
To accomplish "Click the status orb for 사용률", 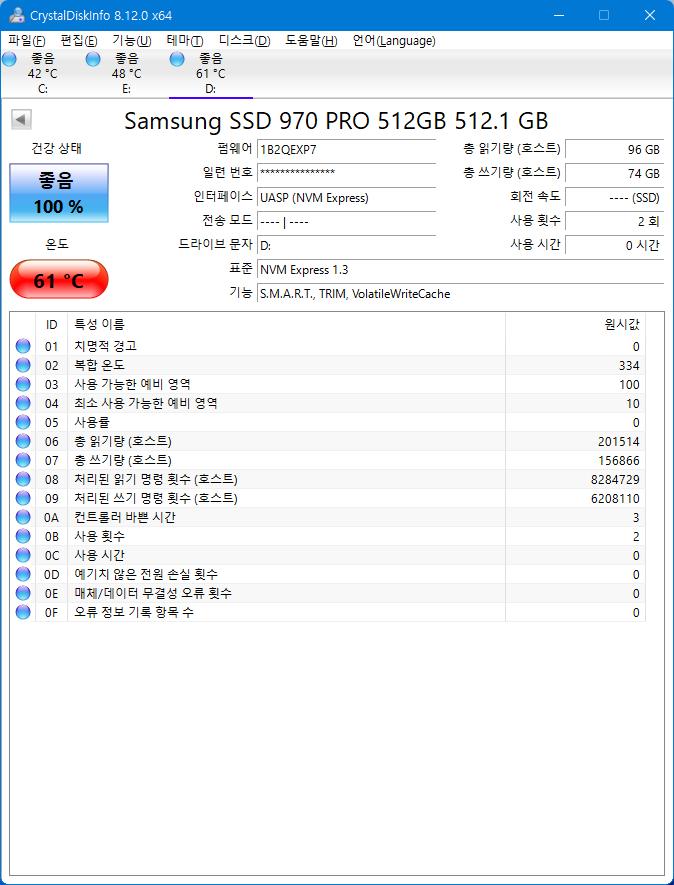I will pyautogui.click(x=23, y=422).
